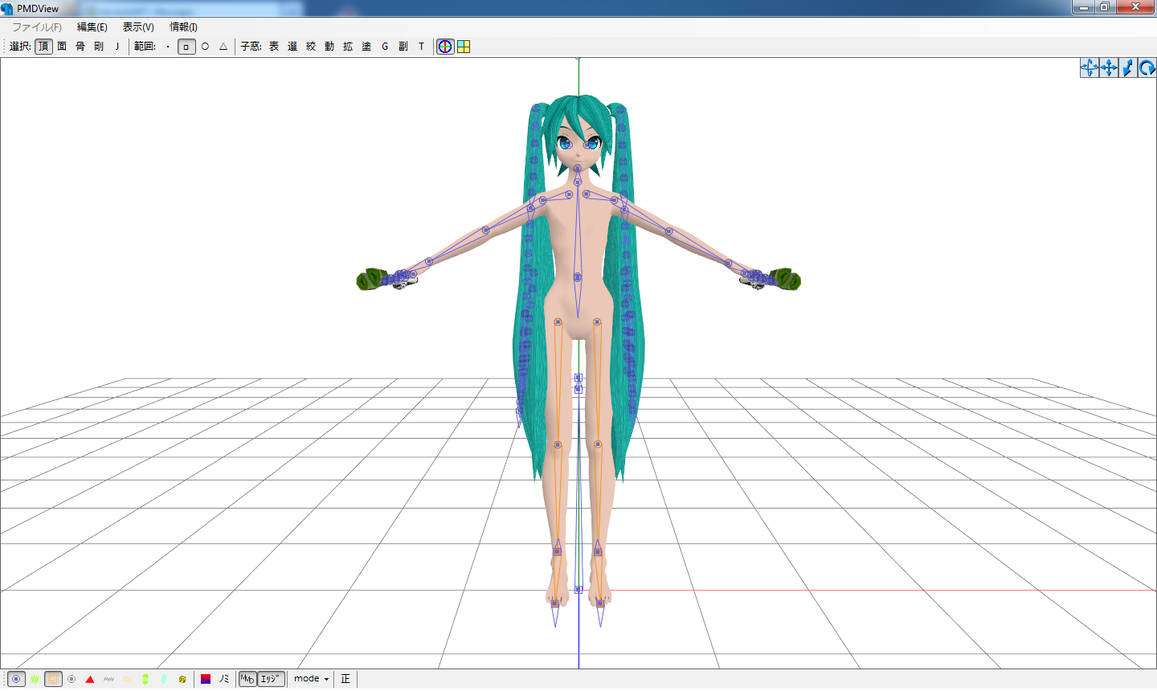Click the lower body center bone marker
The height and width of the screenshot is (691, 1157).
pyautogui.click(x=578, y=278)
